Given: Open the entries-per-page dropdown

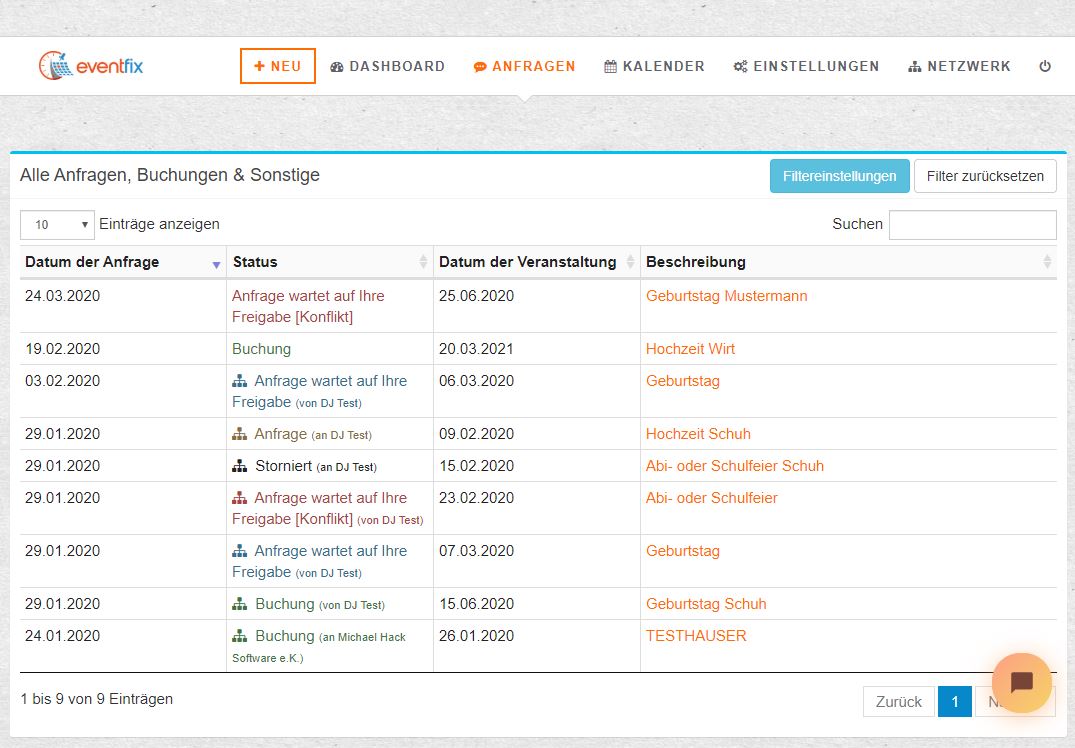Looking at the screenshot, I should click(x=57, y=225).
